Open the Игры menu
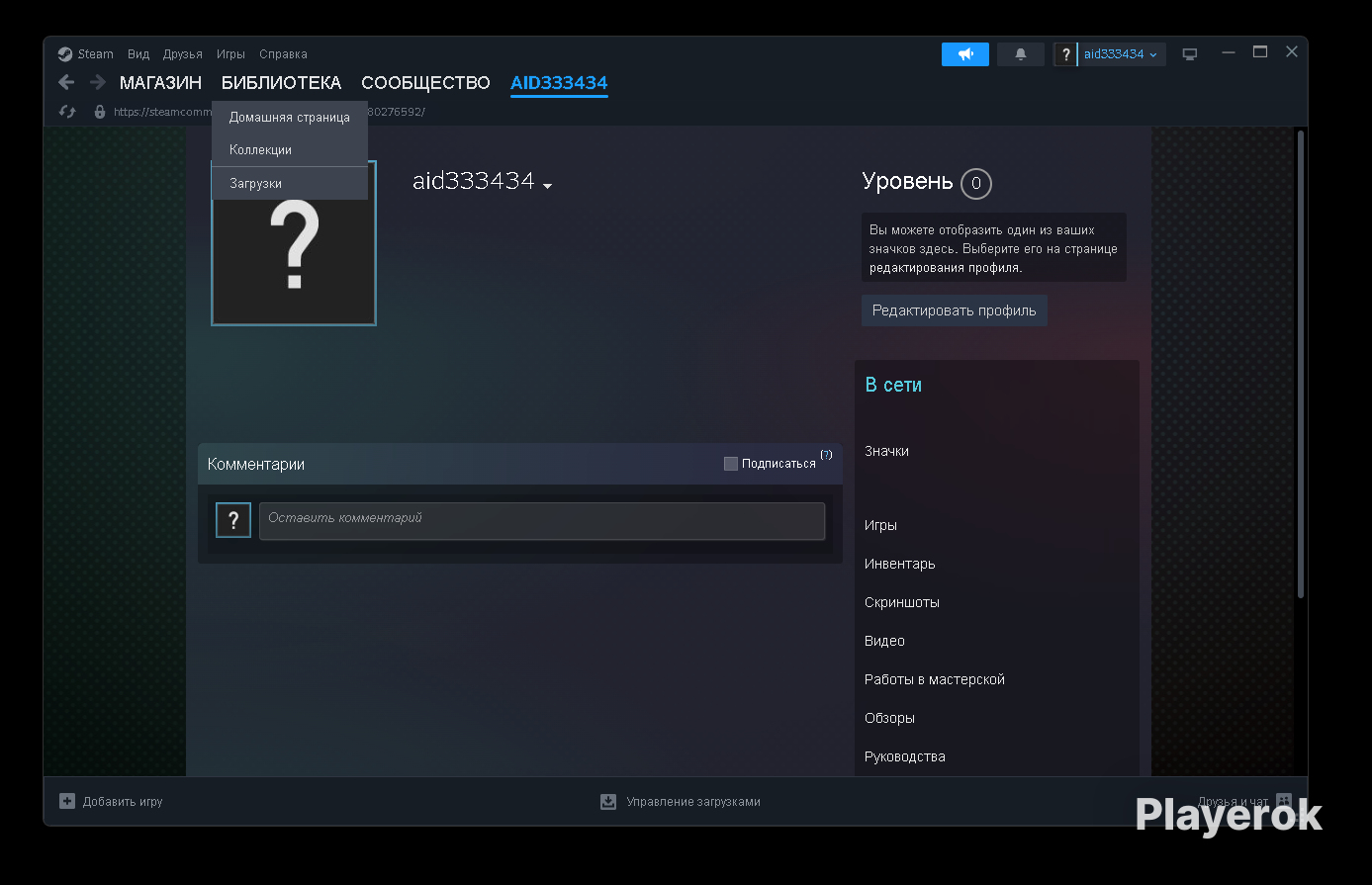The height and width of the screenshot is (885, 1372). coord(230,54)
